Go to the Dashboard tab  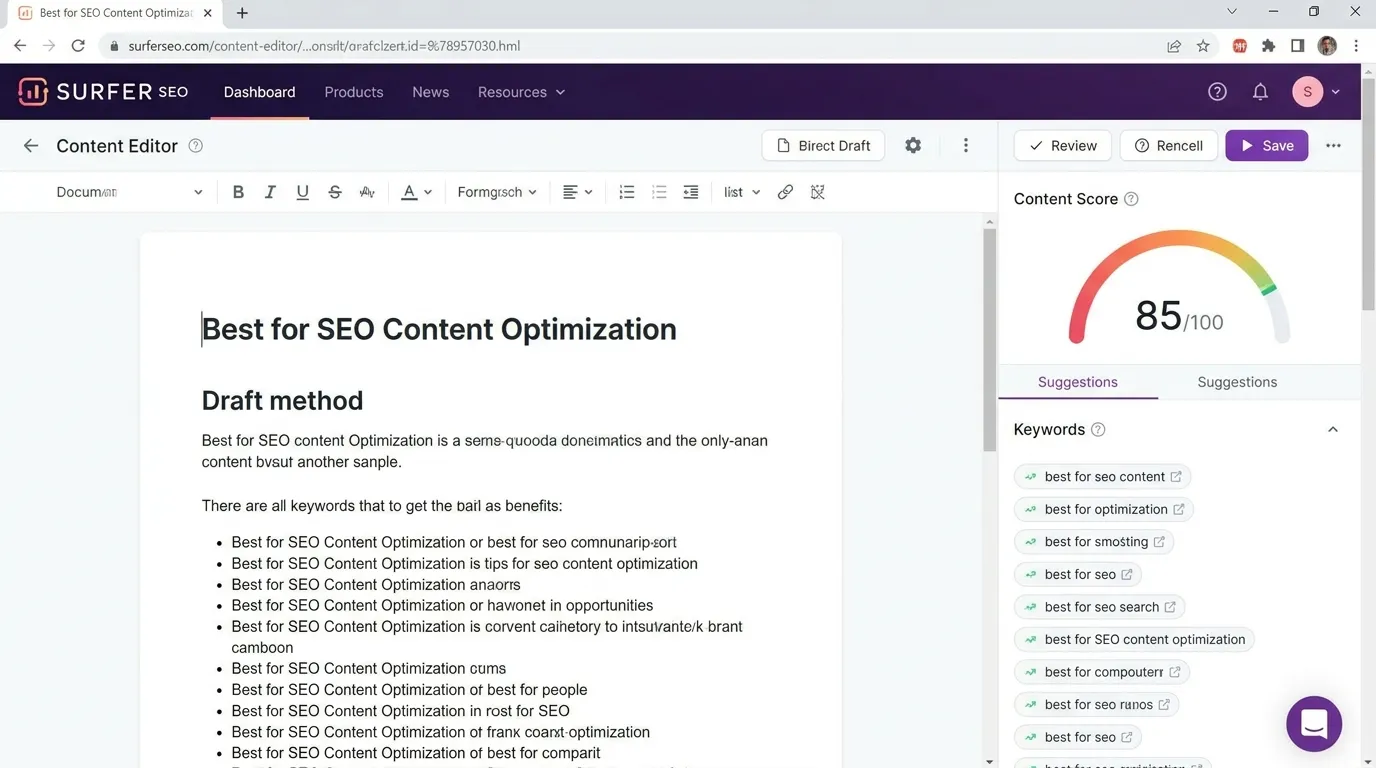[259, 92]
